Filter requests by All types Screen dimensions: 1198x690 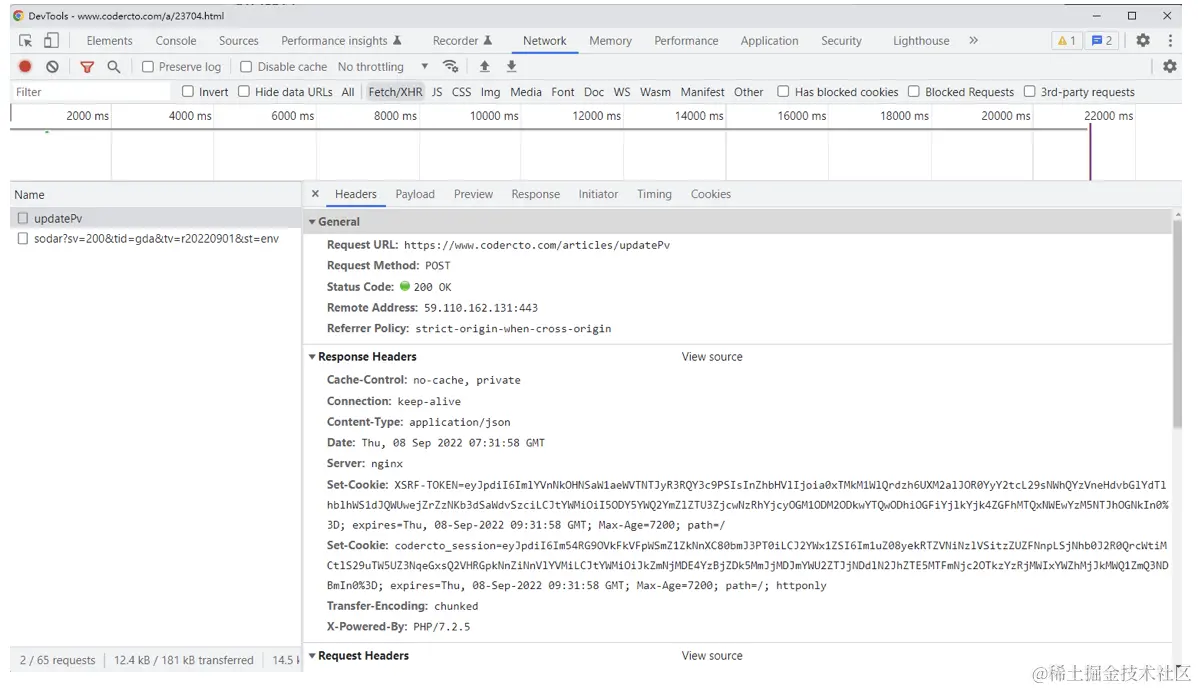click(x=348, y=92)
